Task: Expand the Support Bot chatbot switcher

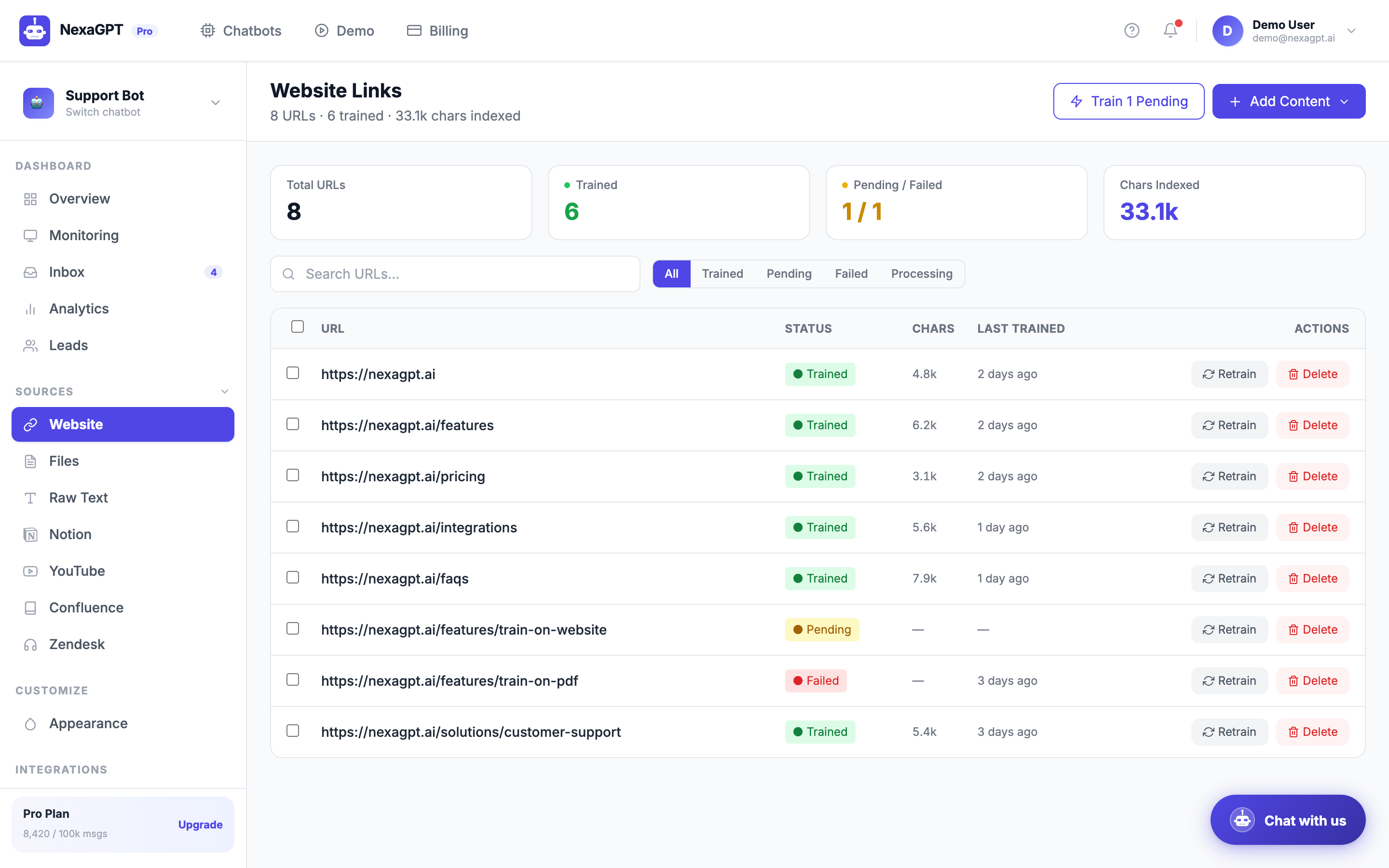Action: point(215,103)
